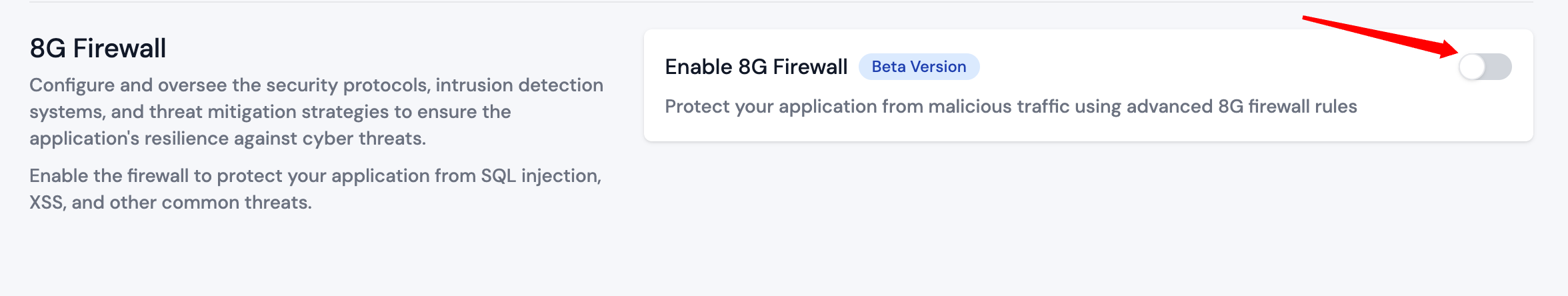The image size is (1568, 296).
Task: Click the phrase "security protocols"
Action: tap(352, 85)
